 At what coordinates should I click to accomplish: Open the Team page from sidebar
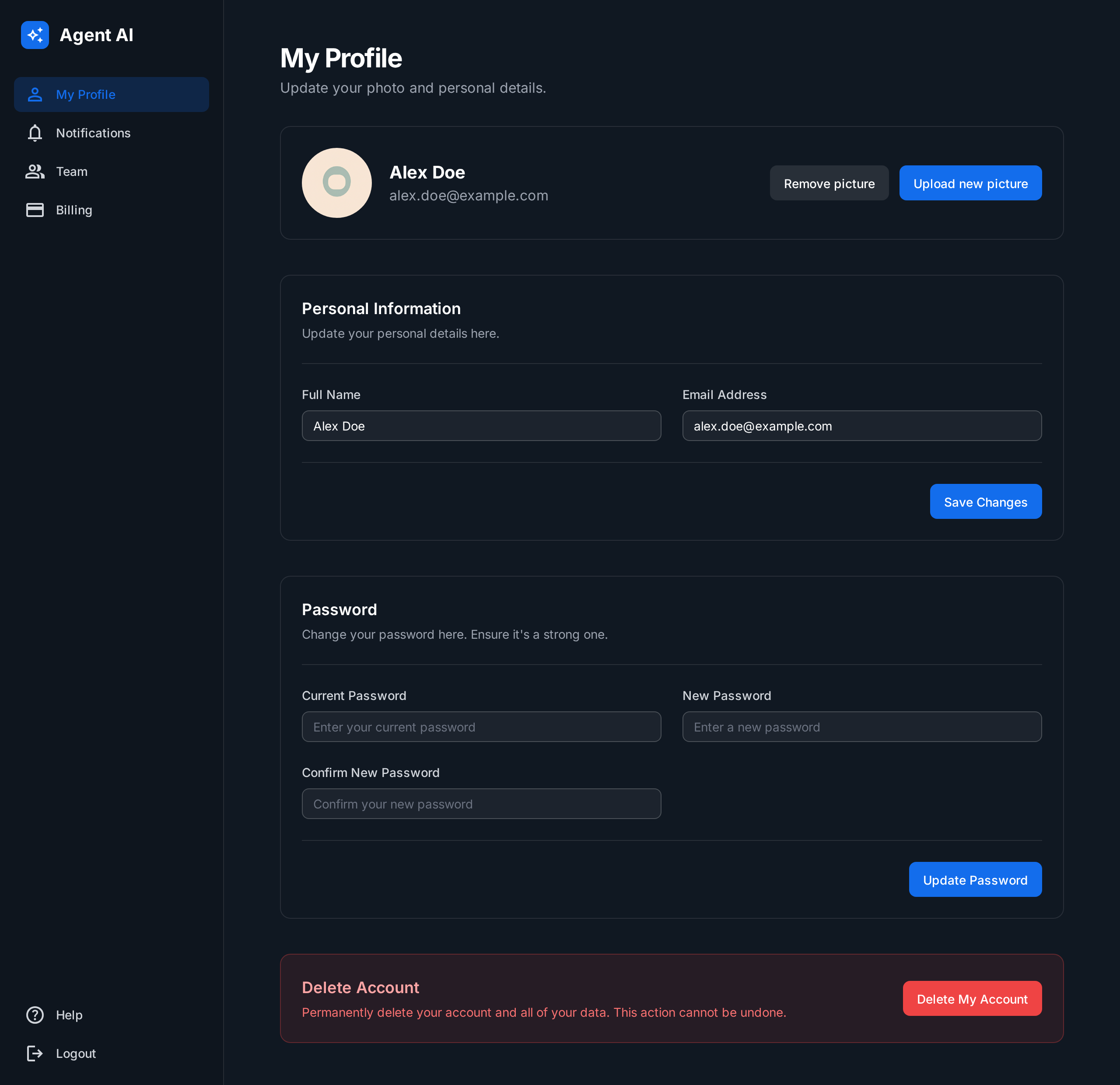coord(71,171)
